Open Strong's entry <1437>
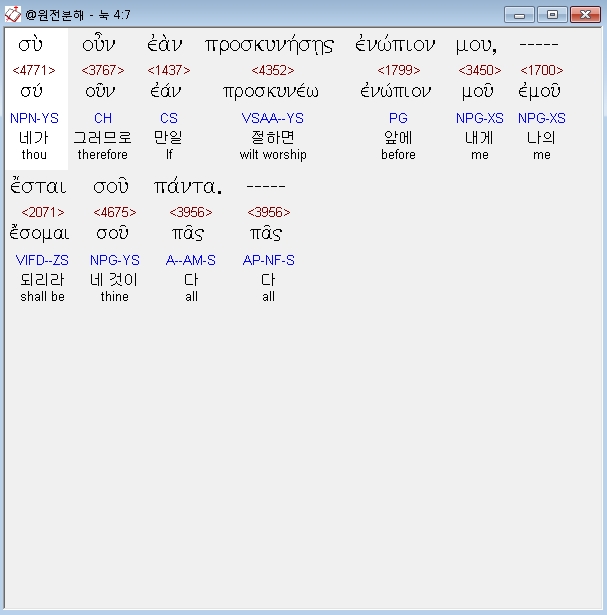 (169, 70)
